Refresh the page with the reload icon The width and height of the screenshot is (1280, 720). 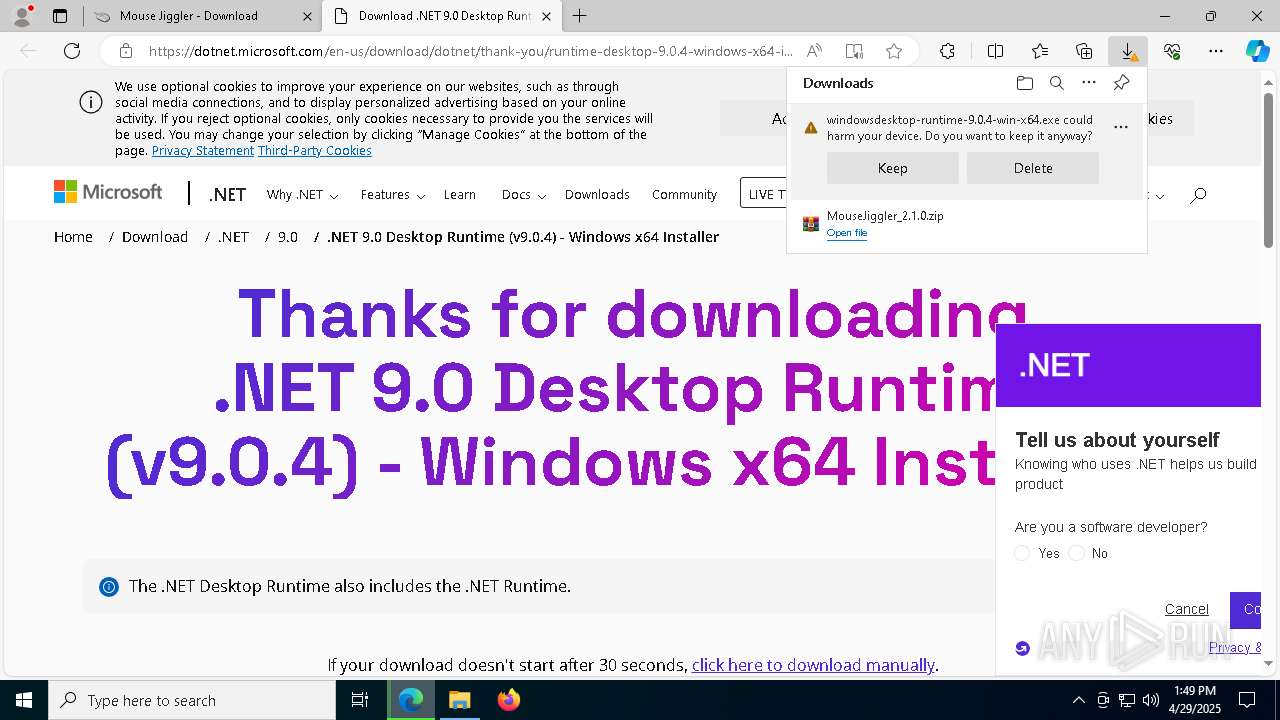[x=72, y=51]
